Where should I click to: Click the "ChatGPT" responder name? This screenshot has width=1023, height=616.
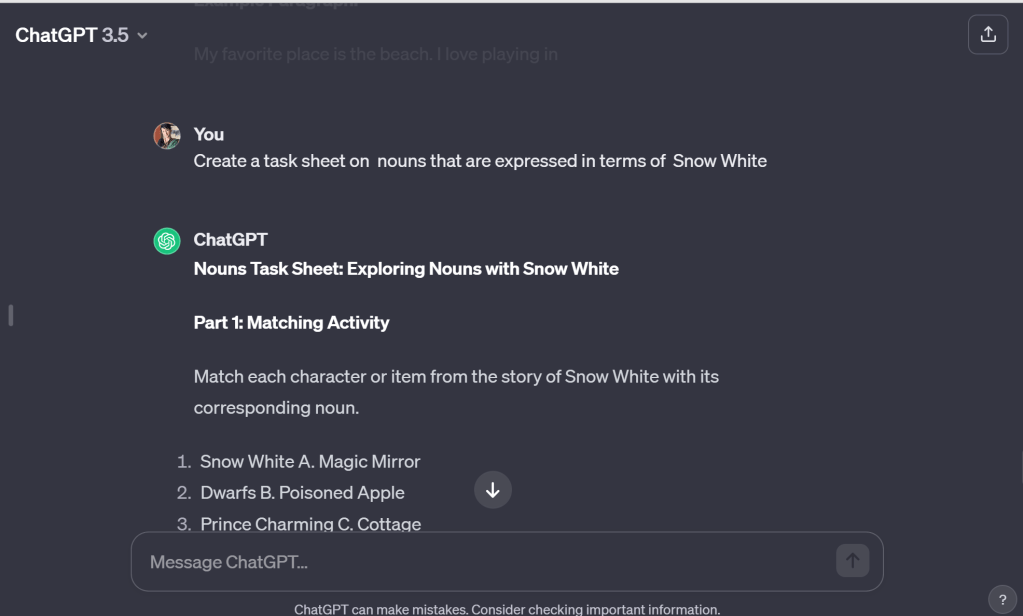coord(230,240)
